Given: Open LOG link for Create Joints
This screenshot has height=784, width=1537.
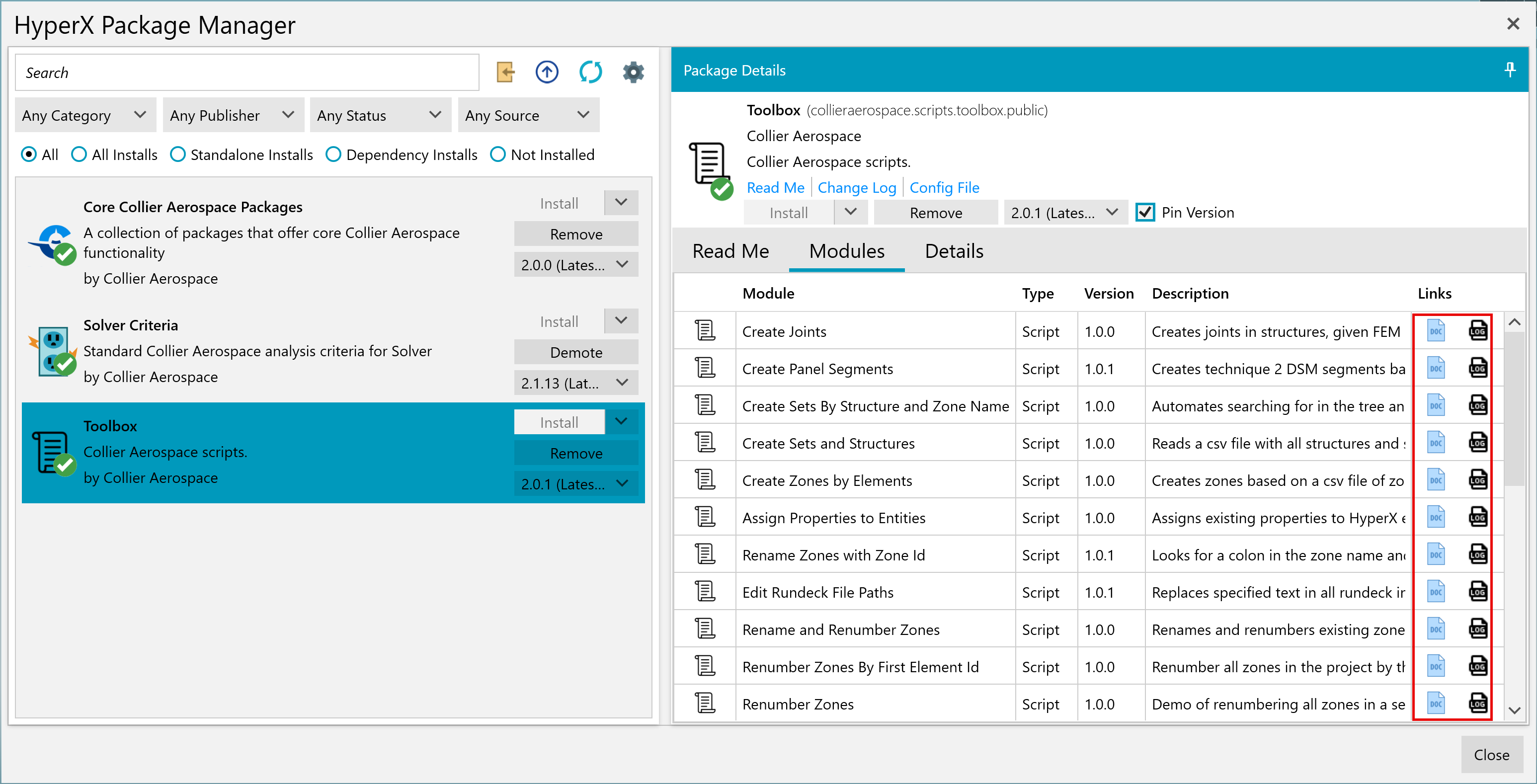Looking at the screenshot, I should tap(1477, 331).
